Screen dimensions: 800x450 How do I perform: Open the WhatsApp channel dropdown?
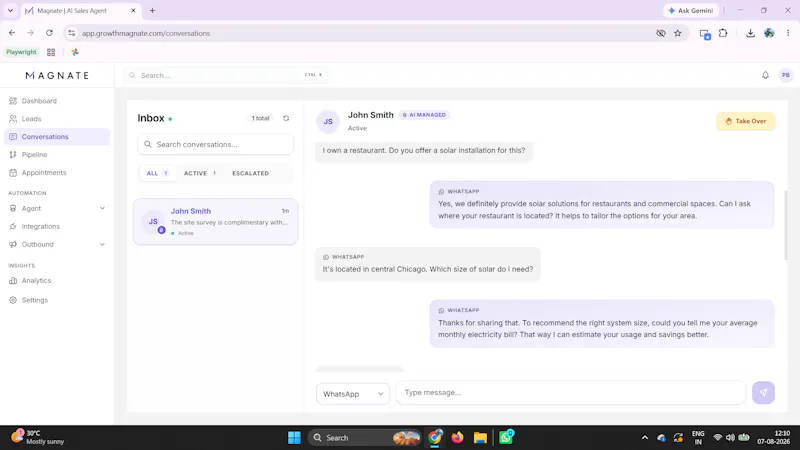pos(353,394)
